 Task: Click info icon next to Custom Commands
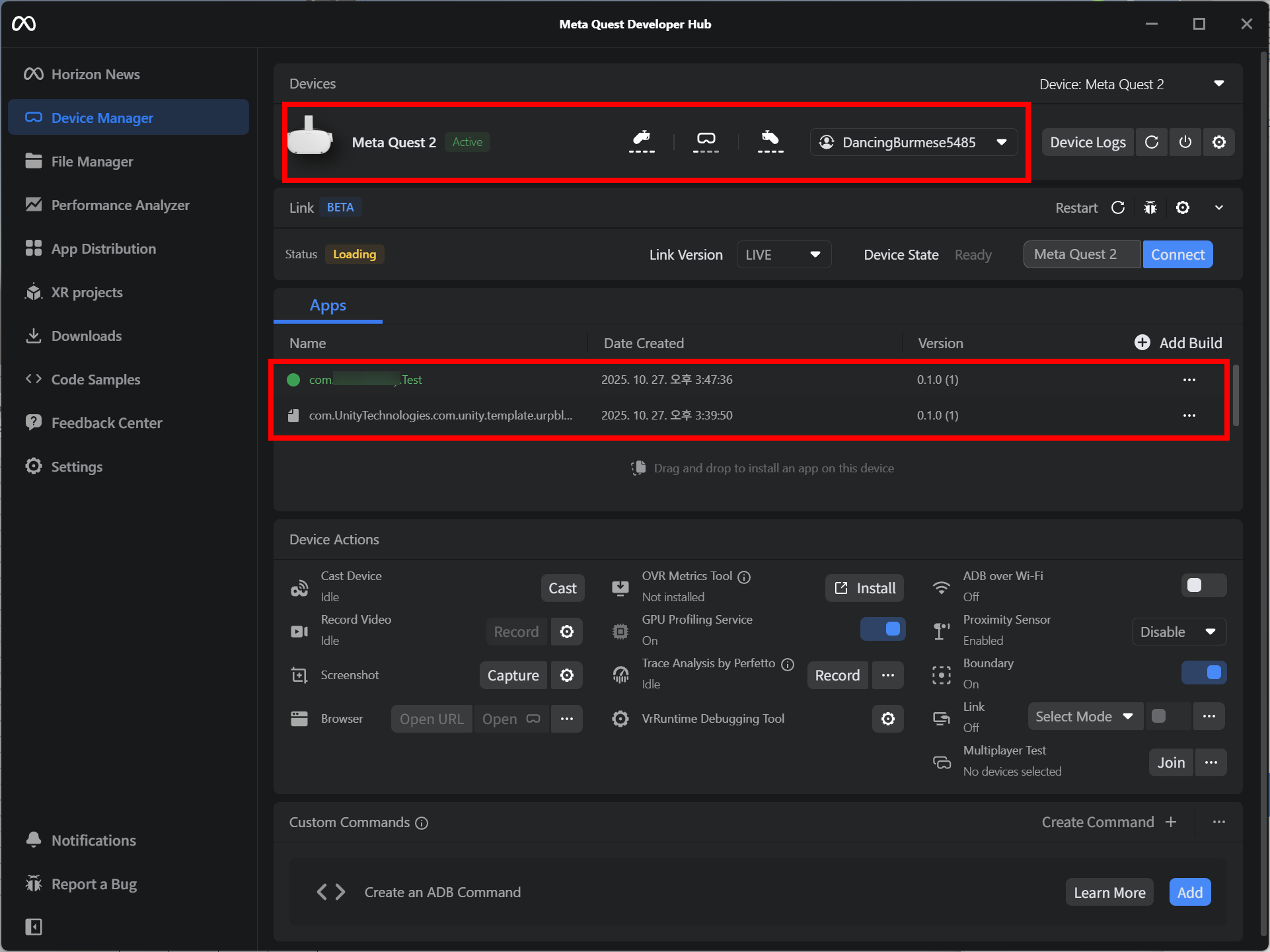pos(422,823)
